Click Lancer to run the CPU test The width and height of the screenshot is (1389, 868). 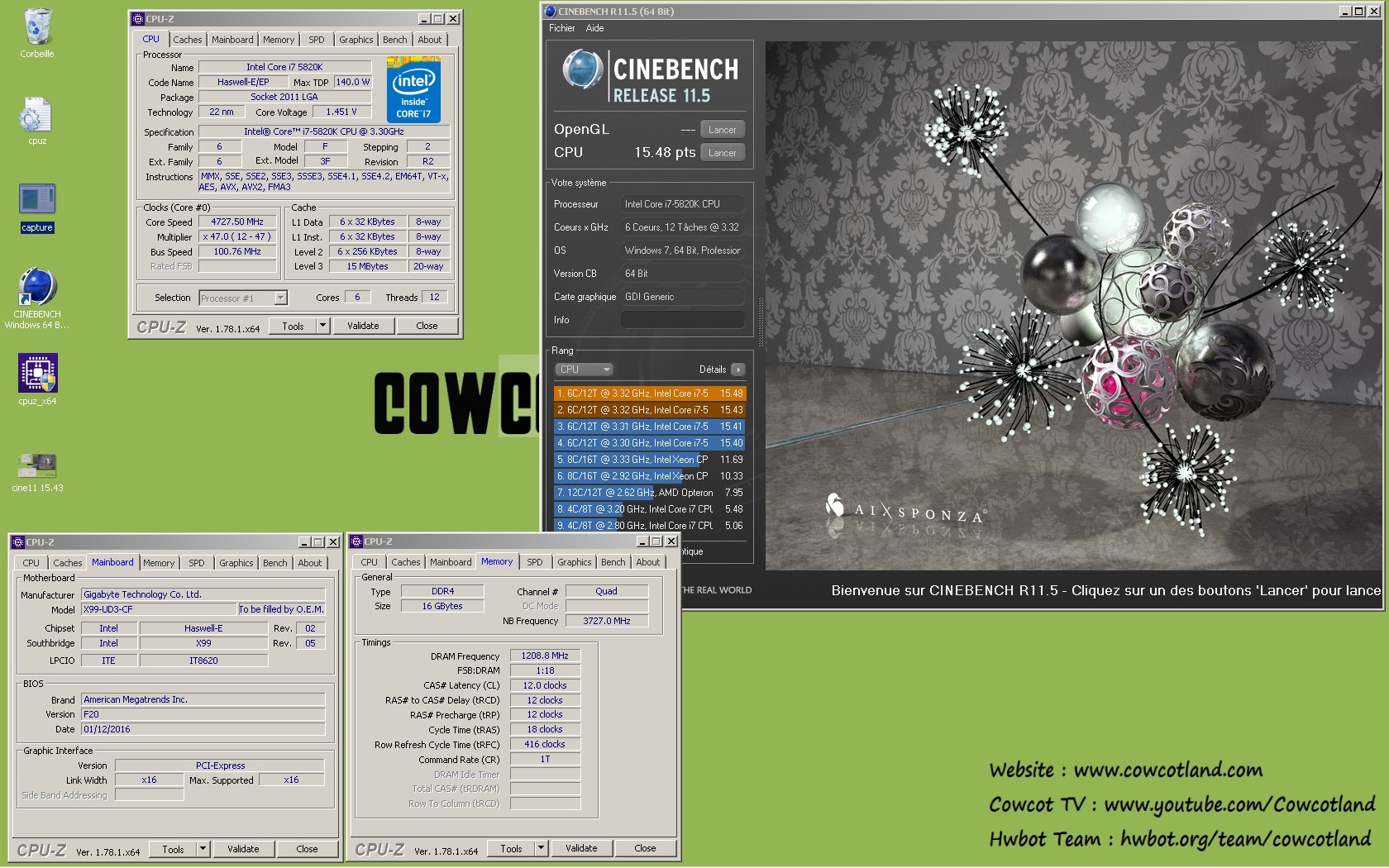[723, 153]
